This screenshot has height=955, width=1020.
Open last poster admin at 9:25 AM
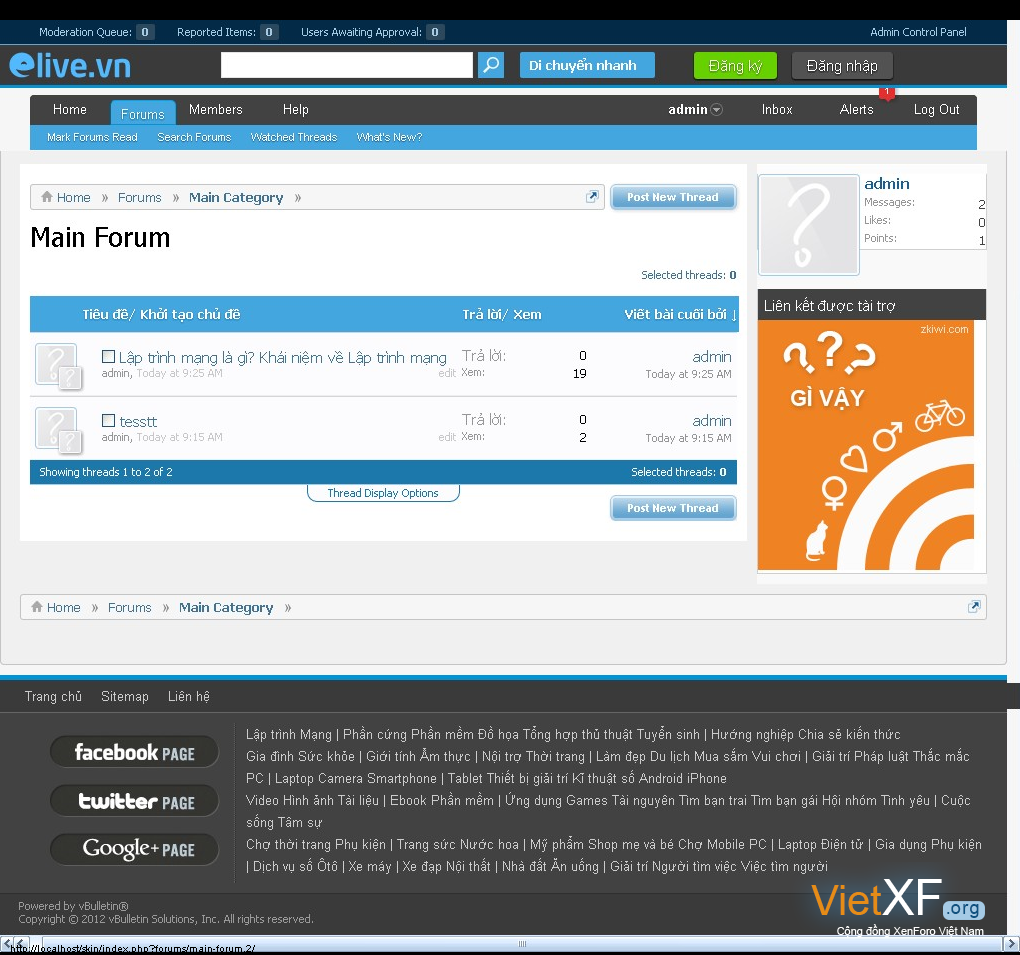coord(712,356)
